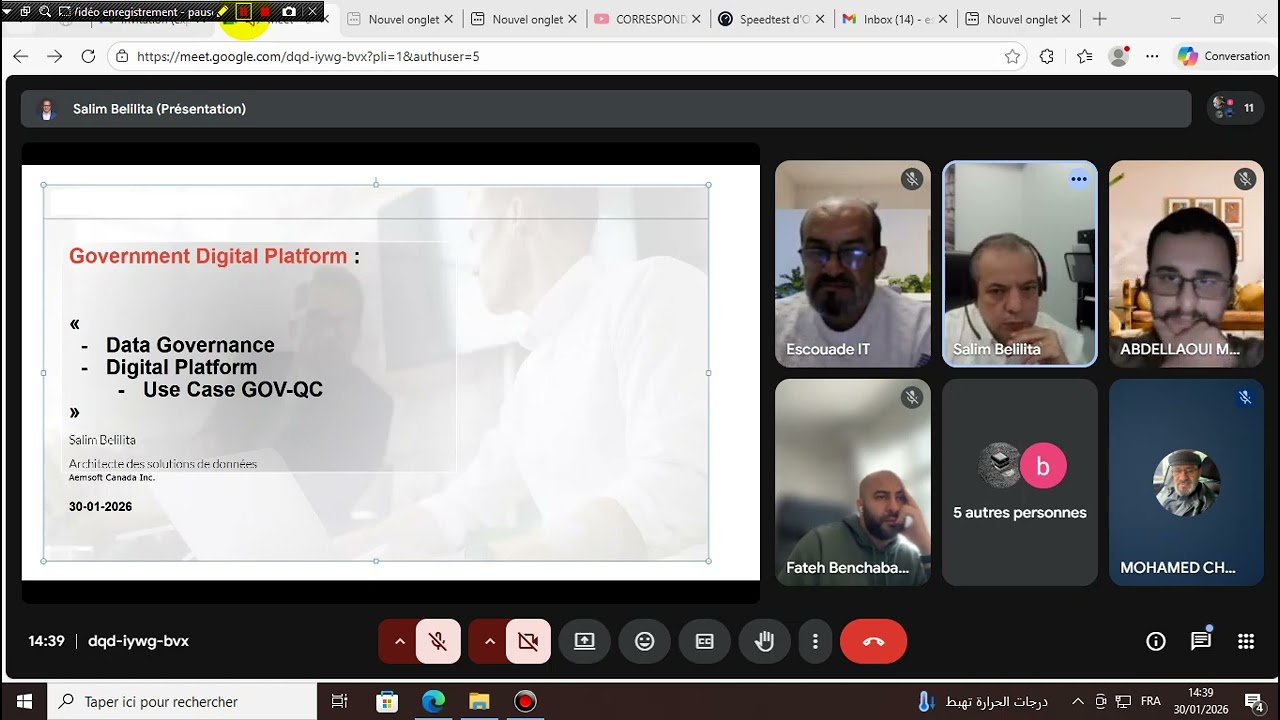View the 5 autres personnes tile
Screen dimensions: 1280x720
click(1020, 482)
